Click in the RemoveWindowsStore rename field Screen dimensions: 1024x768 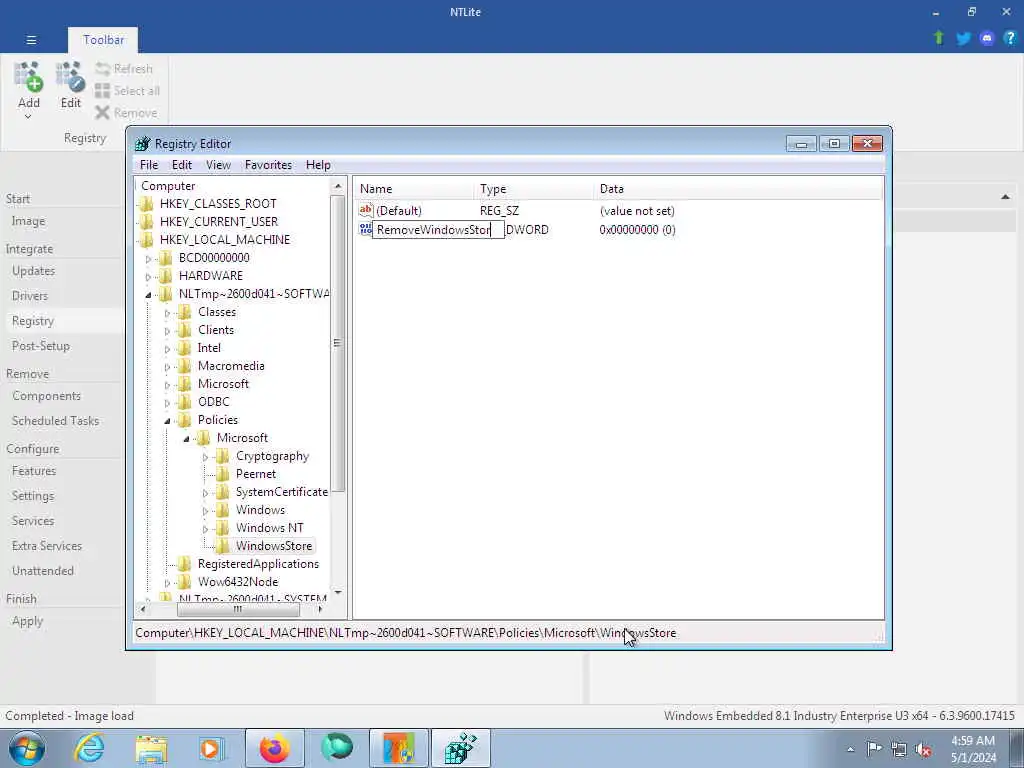438,230
